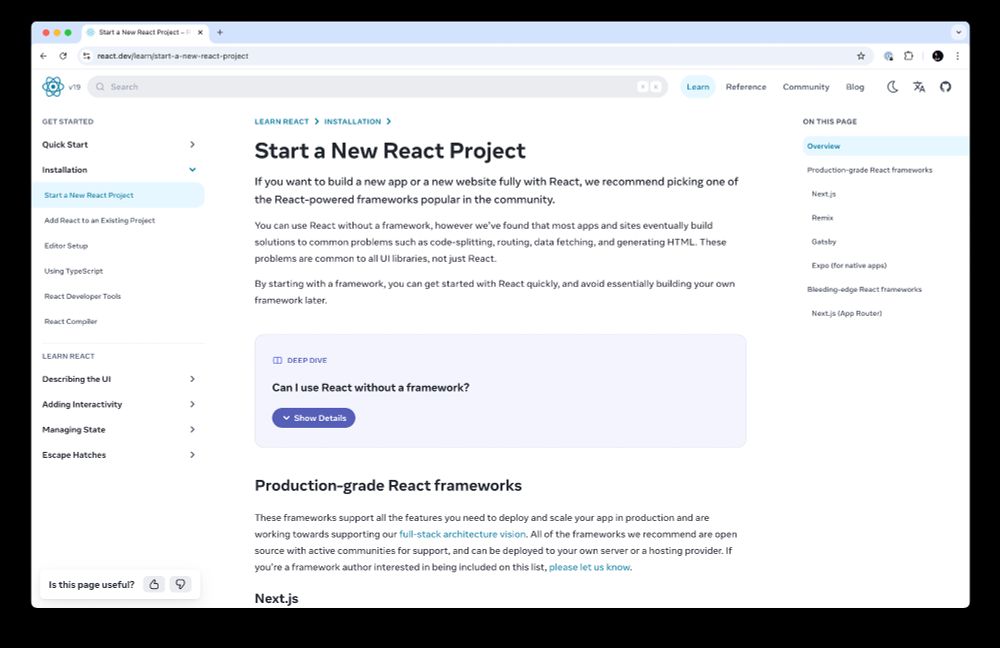The width and height of the screenshot is (1000, 648).
Task: Jump to Production-grade React frameworks outline entry
Action: (869, 170)
